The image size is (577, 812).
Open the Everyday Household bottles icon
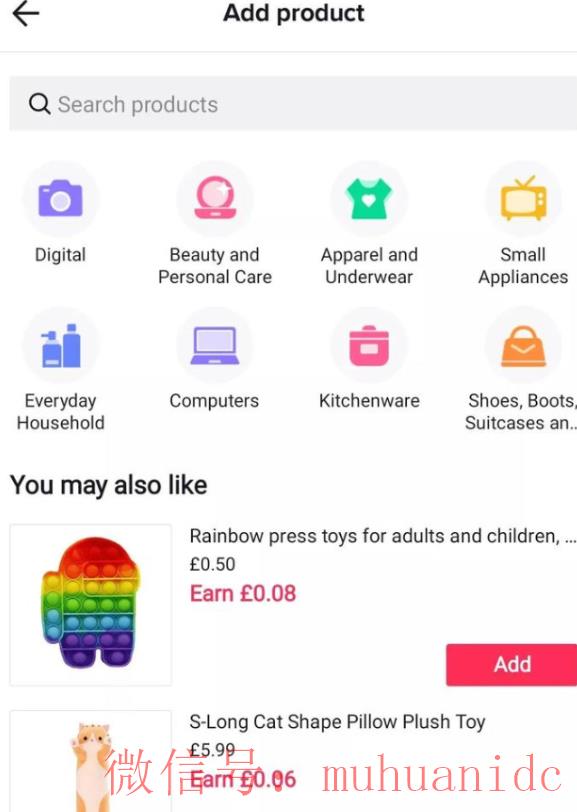click(61, 345)
